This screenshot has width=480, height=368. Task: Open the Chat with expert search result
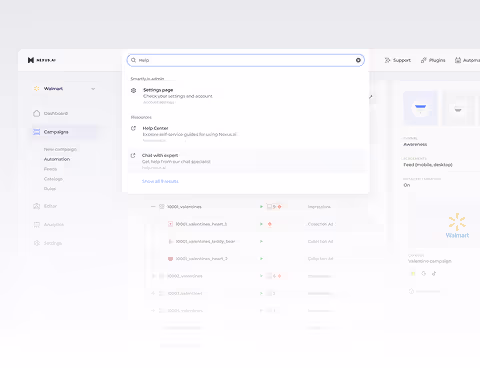coord(247,161)
